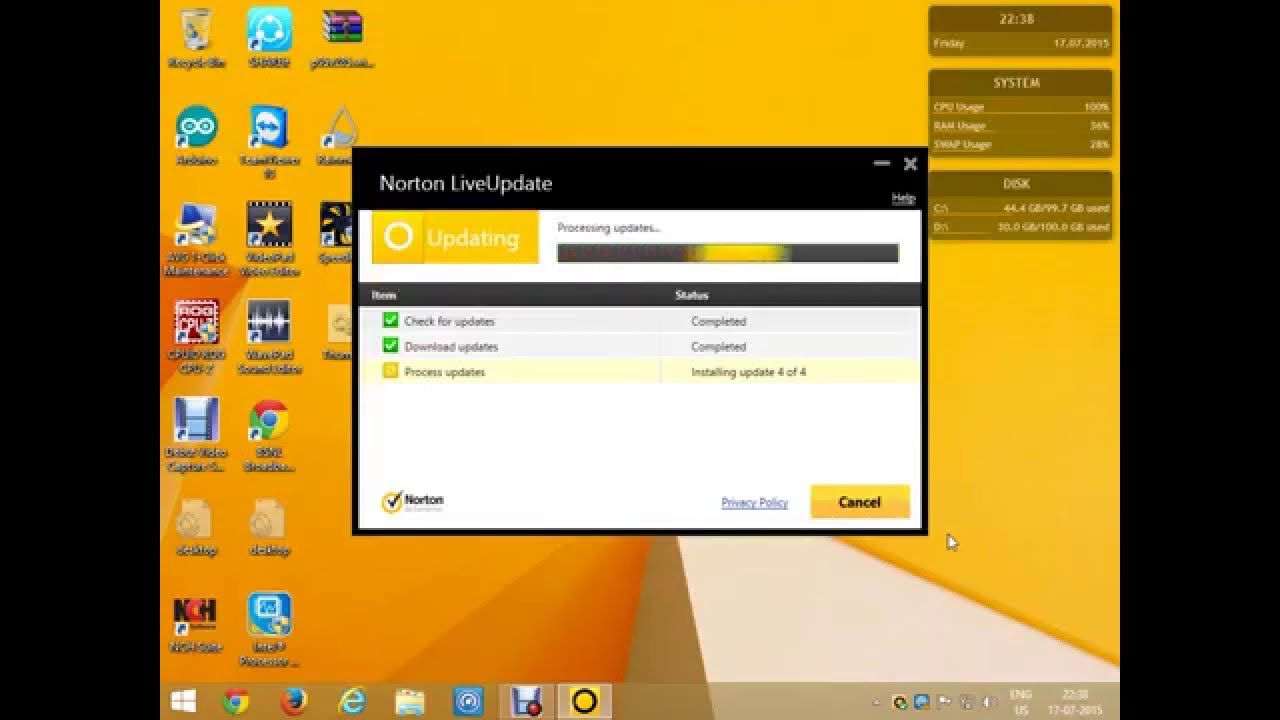Open the Rainmeter water-drop shortcut
Screen dimensions: 1280x720
tap(338, 135)
